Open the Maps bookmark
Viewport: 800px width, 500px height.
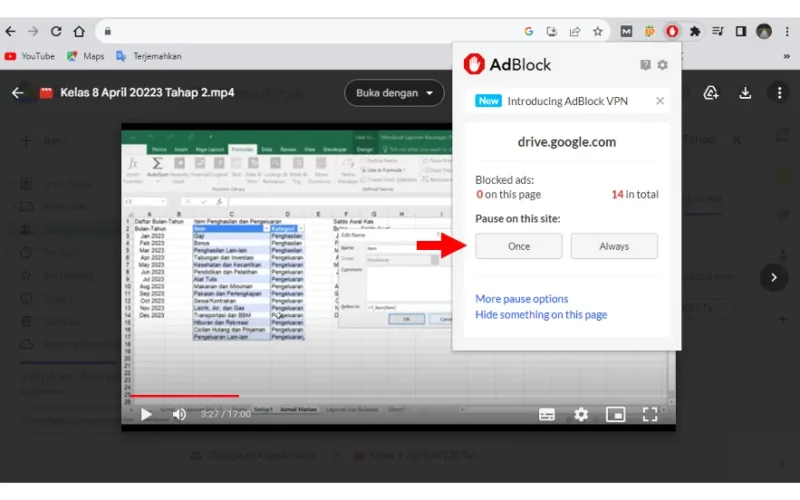(x=86, y=56)
